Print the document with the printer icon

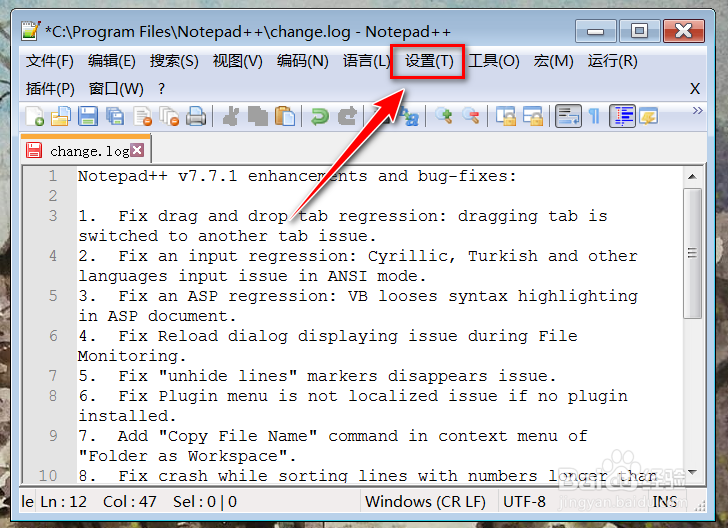[x=196, y=116]
